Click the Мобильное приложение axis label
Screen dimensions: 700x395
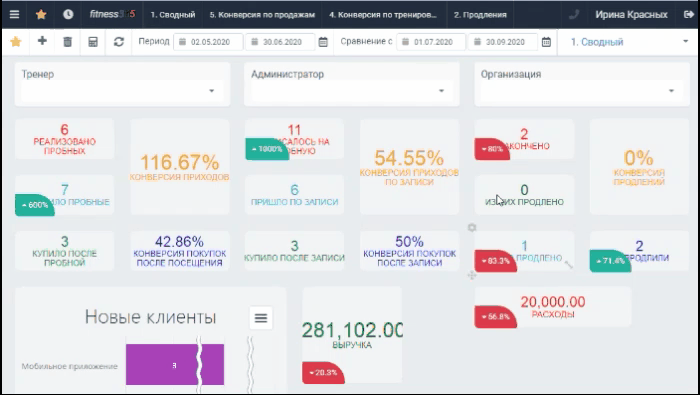pyautogui.click(x=69, y=366)
